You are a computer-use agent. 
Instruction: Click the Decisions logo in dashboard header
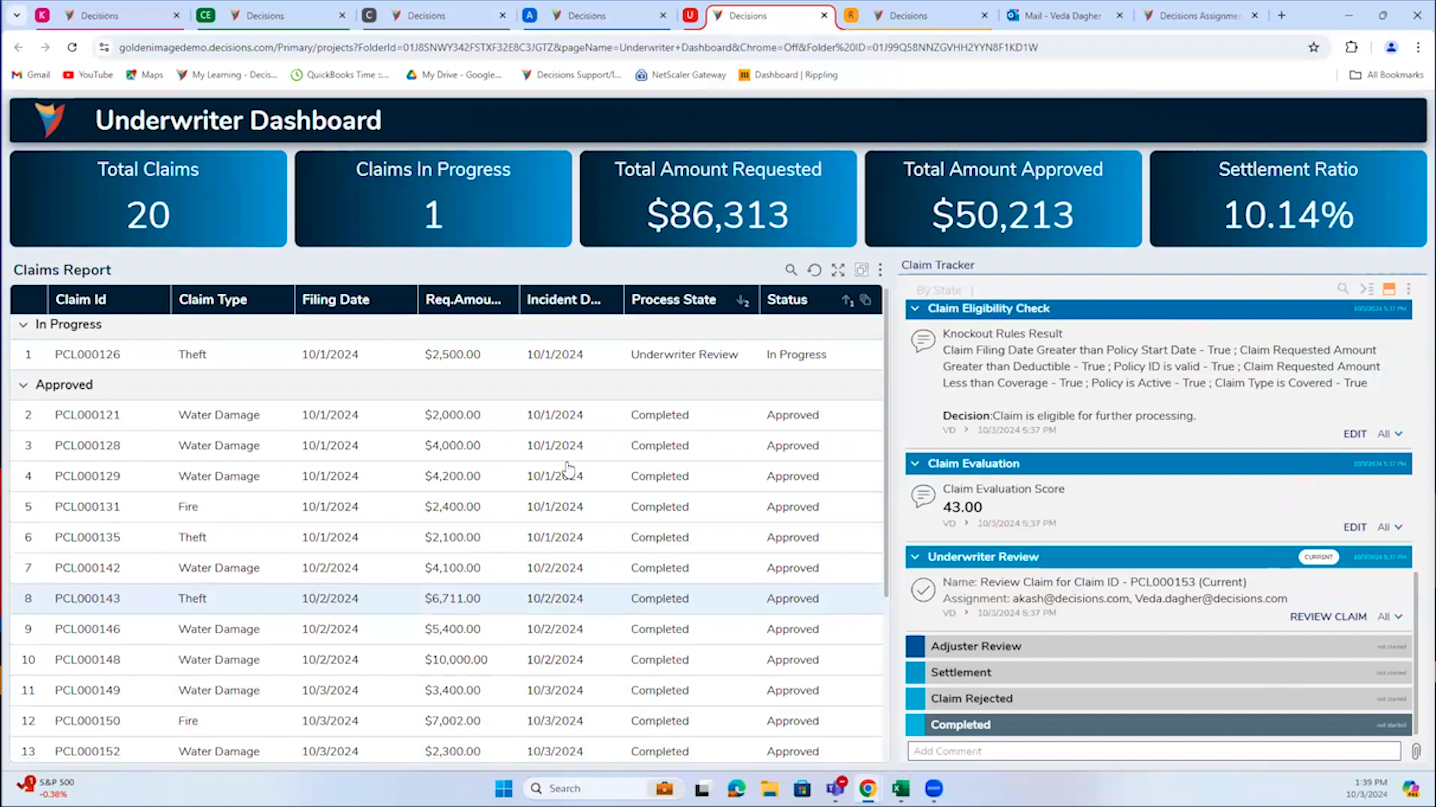point(50,120)
